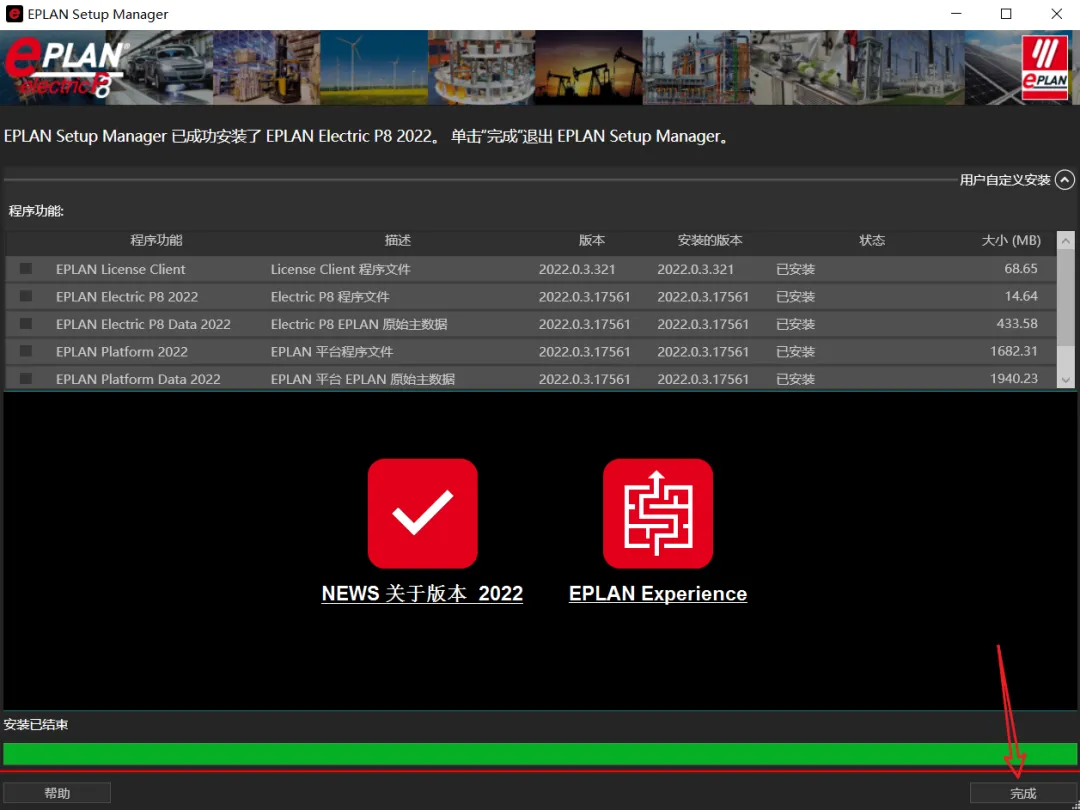Click the 帮助 button
This screenshot has width=1080, height=810.
pyautogui.click(x=57, y=793)
